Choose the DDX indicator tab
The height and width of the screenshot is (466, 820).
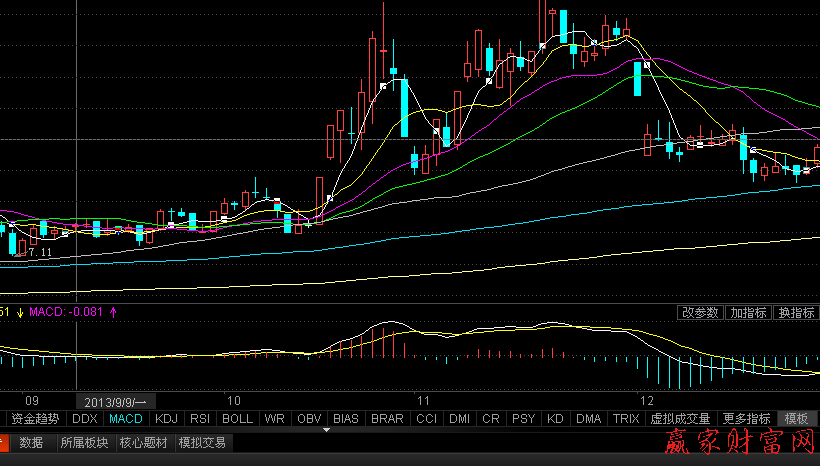coord(86,419)
